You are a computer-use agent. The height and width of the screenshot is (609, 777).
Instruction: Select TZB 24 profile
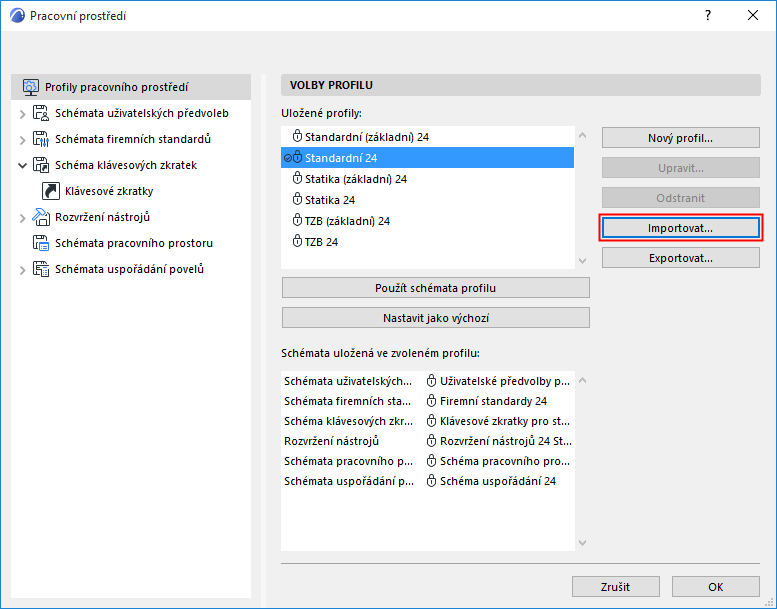[x=427, y=241]
